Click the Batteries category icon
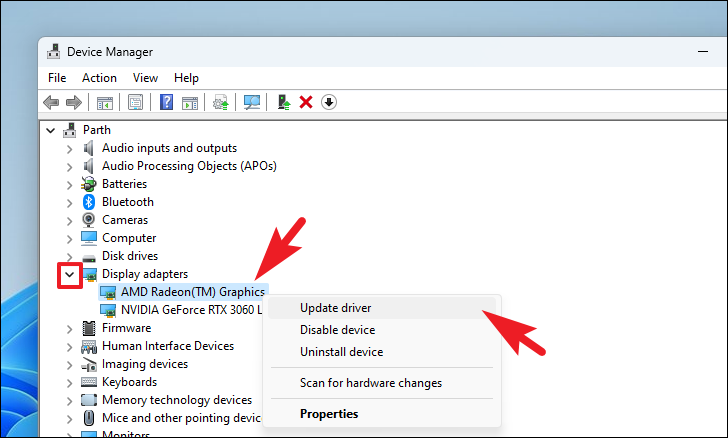The image size is (728, 438). [89, 184]
